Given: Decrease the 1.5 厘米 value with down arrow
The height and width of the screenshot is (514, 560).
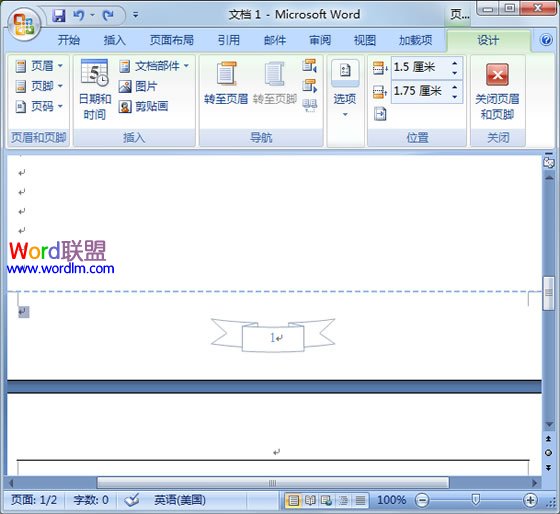Looking at the screenshot, I should coord(455,73).
